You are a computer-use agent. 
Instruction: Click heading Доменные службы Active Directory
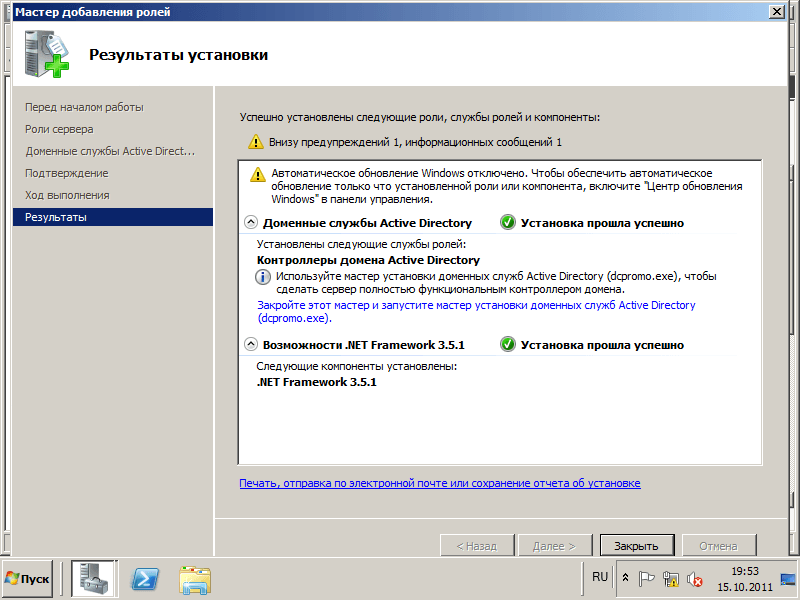click(x=367, y=223)
